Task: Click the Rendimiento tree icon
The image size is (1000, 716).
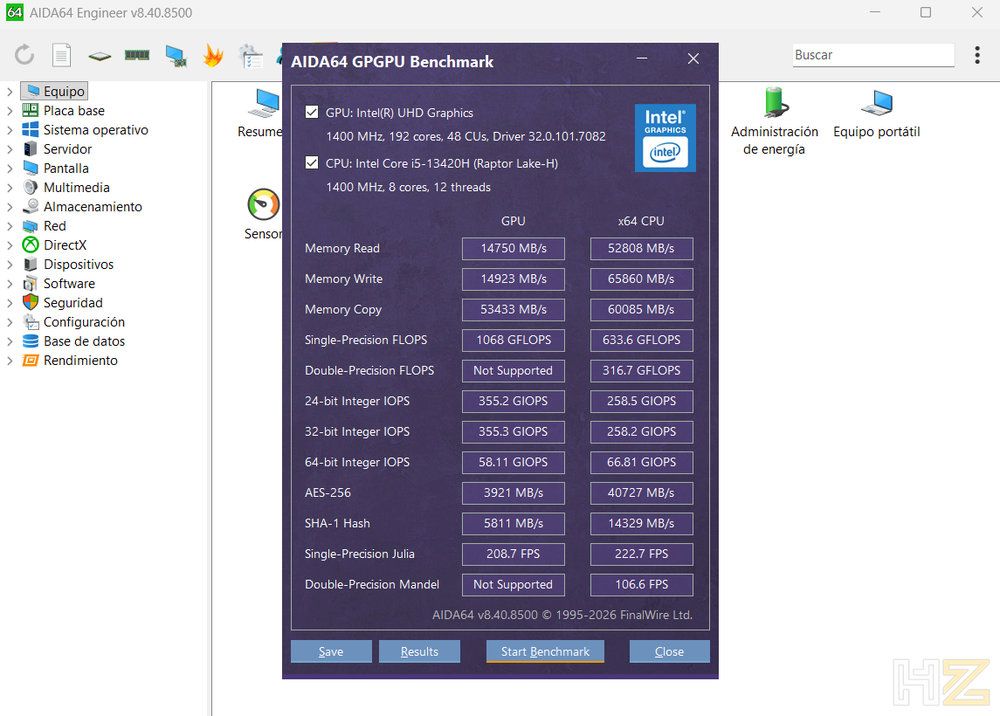Action: (30, 360)
